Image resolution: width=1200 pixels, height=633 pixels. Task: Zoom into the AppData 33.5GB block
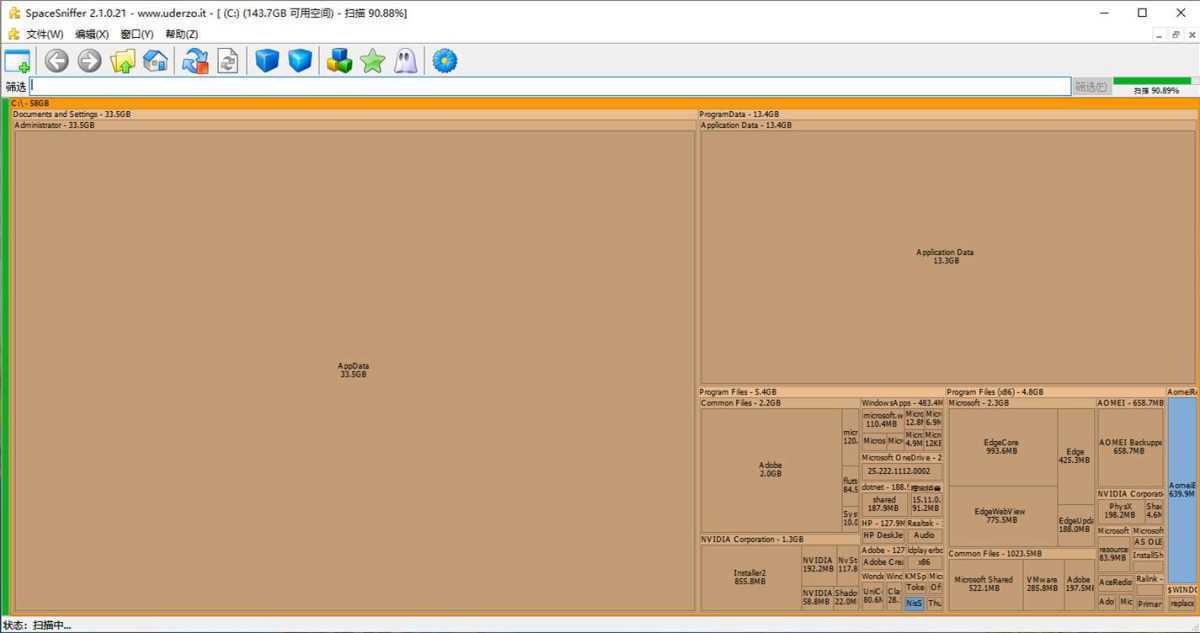[352, 370]
